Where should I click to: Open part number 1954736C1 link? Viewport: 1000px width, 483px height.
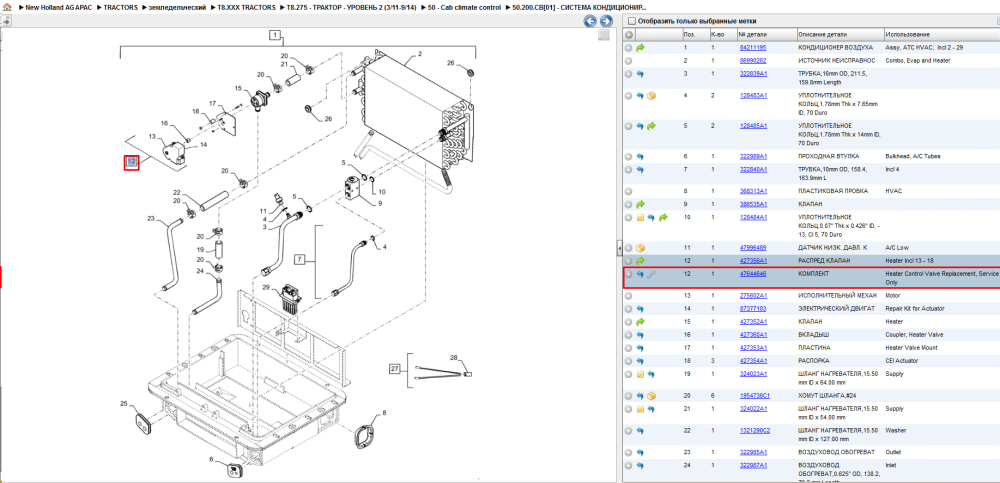754,396
